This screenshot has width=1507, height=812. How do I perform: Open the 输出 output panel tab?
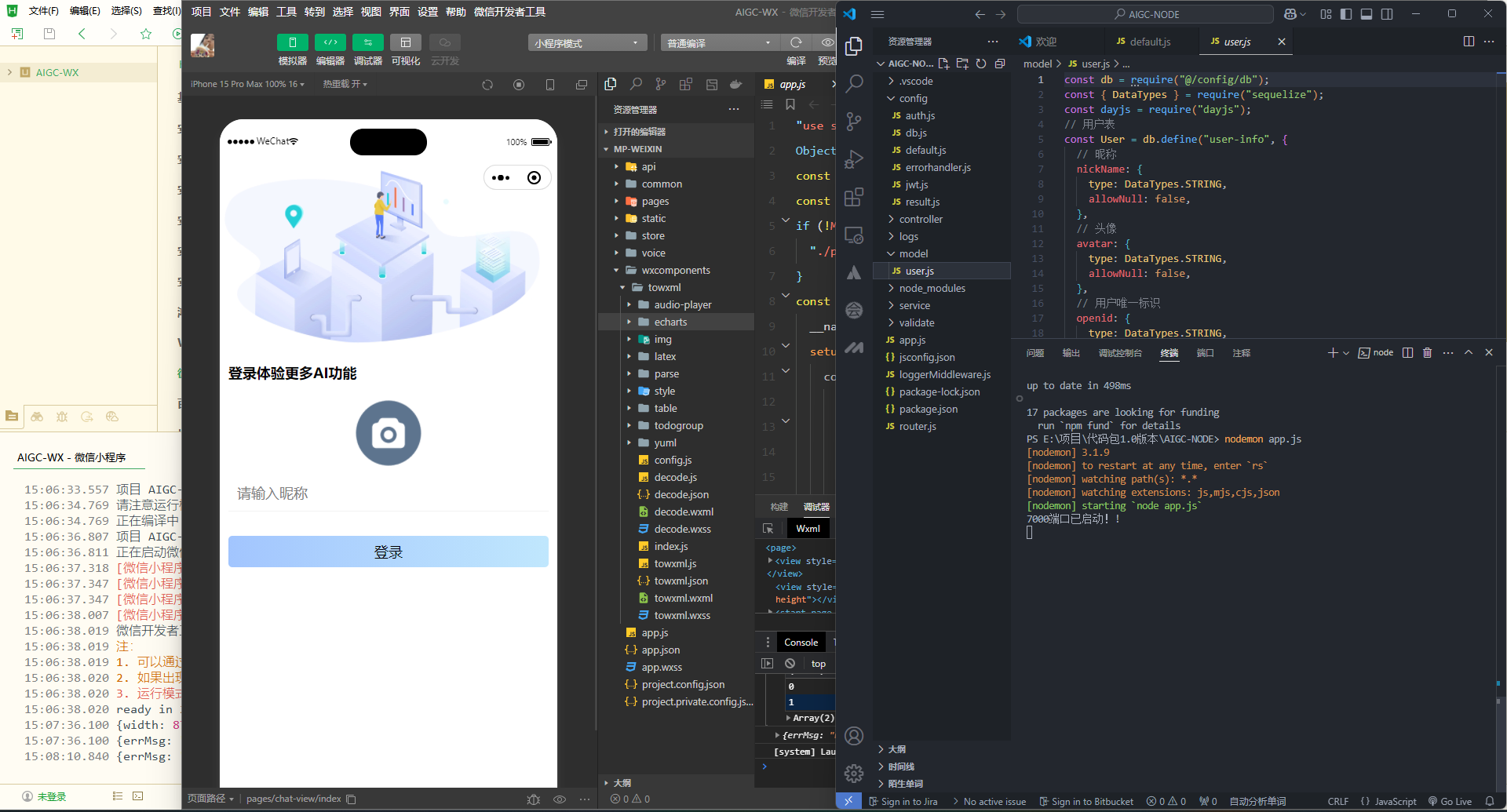click(x=1071, y=353)
